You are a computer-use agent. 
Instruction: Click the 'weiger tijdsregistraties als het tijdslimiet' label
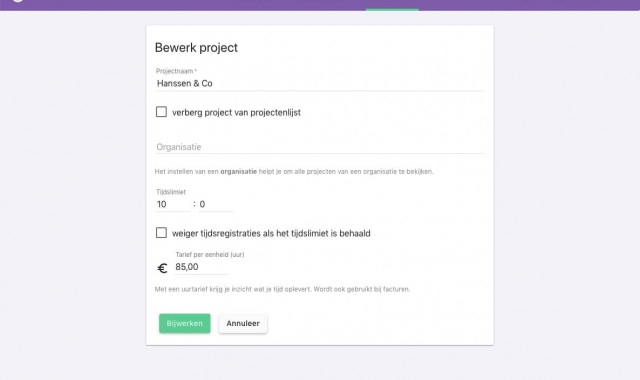point(271,233)
